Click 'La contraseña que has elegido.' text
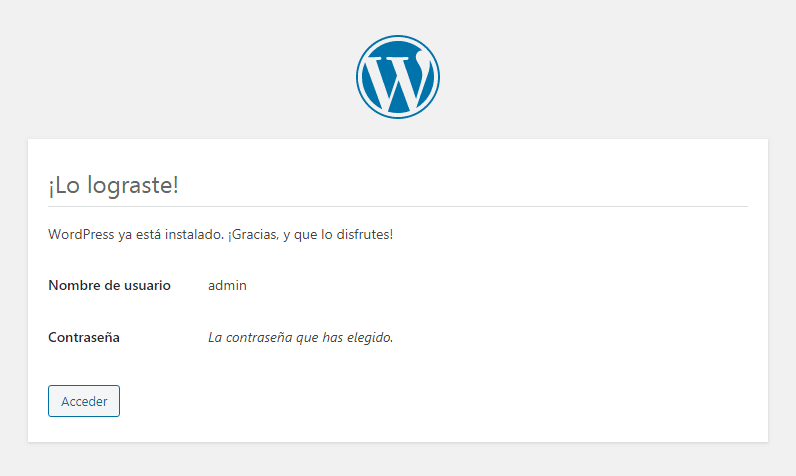796x476 pixels. pos(301,337)
